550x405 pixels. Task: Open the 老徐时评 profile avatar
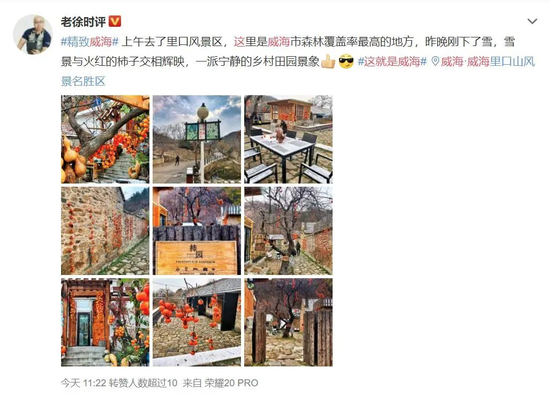(x=33, y=34)
